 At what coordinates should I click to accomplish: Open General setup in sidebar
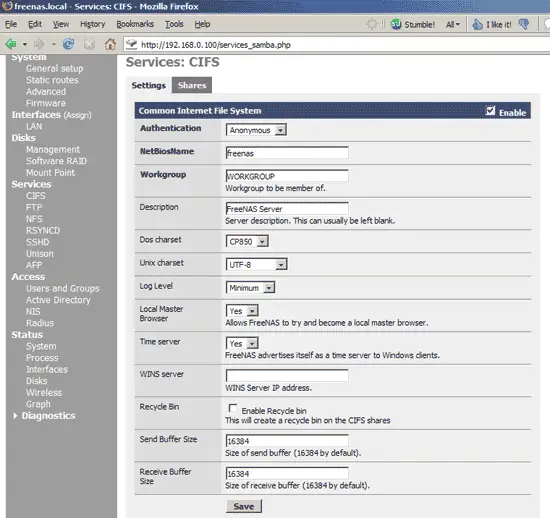[x=54, y=68]
